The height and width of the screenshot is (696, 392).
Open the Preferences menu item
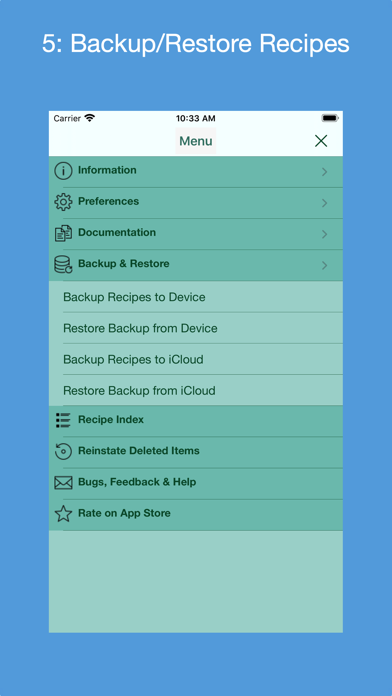pos(196,203)
